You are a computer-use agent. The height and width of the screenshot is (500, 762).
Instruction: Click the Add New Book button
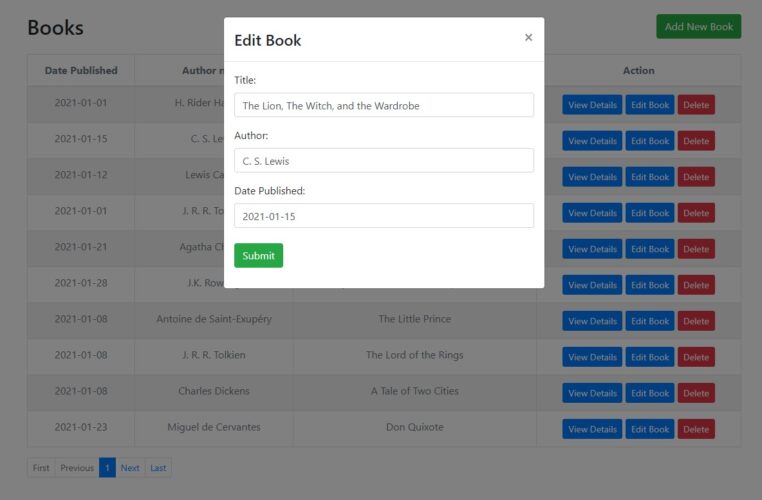[698, 27]
